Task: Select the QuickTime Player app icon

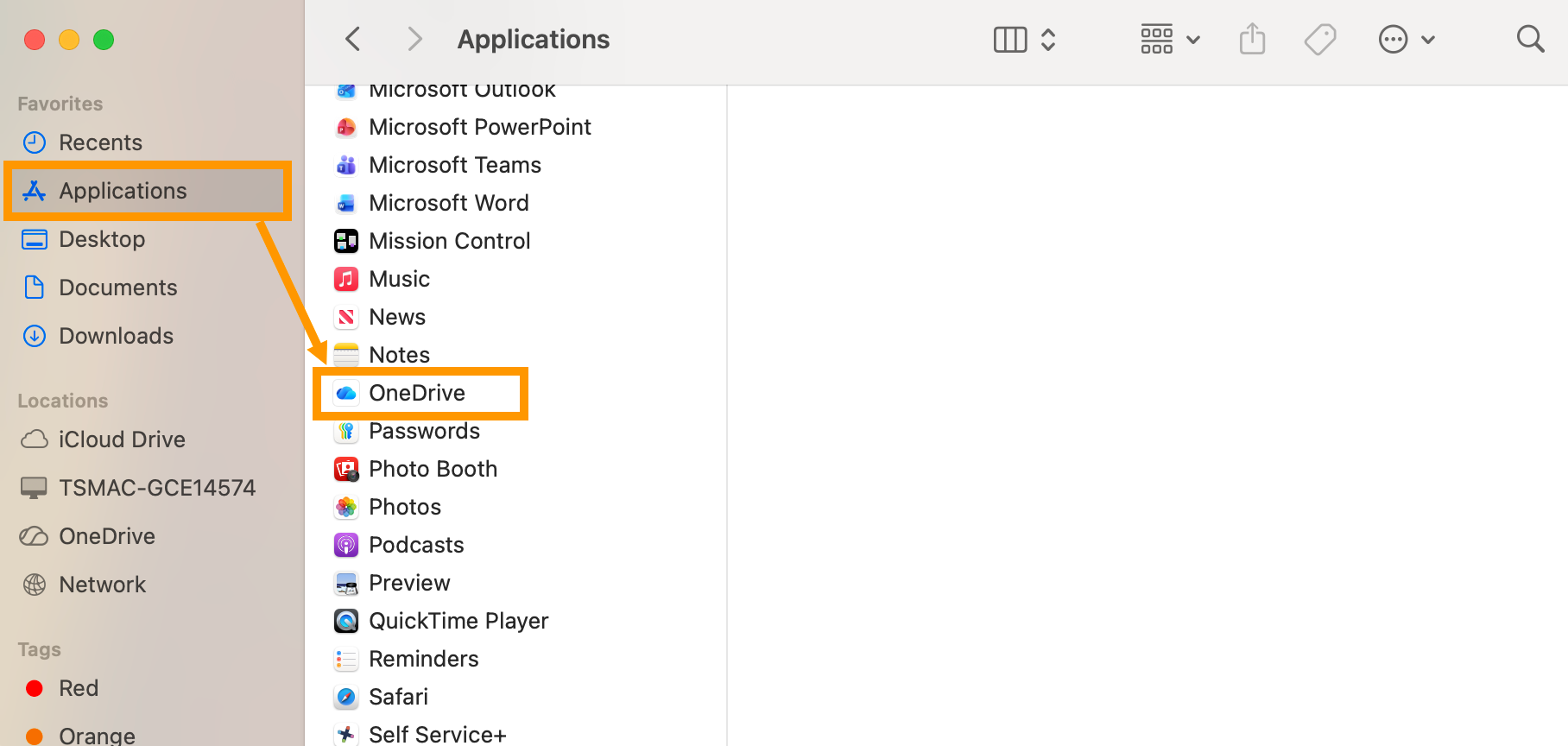Action: [x=346, y=621]
